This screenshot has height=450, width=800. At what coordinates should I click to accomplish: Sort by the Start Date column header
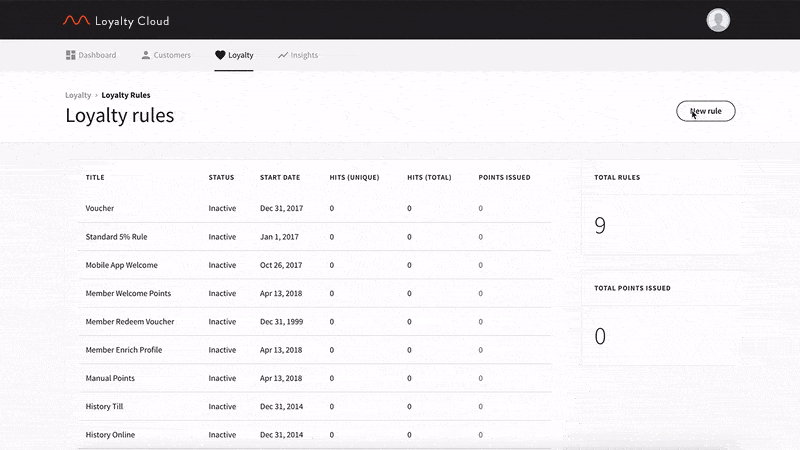tap(280, 178)
